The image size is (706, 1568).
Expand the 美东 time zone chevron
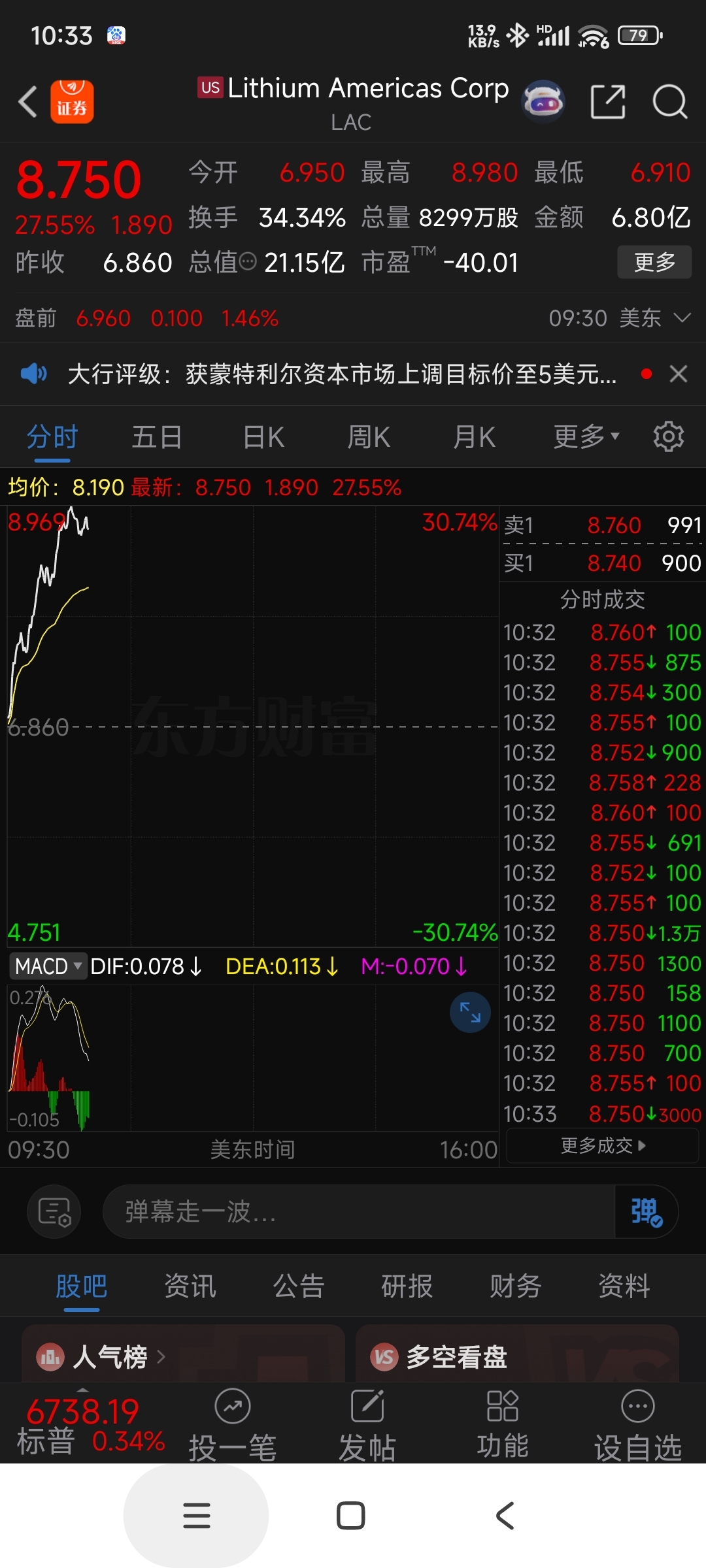pyautogui.click(x=682, y=318)
